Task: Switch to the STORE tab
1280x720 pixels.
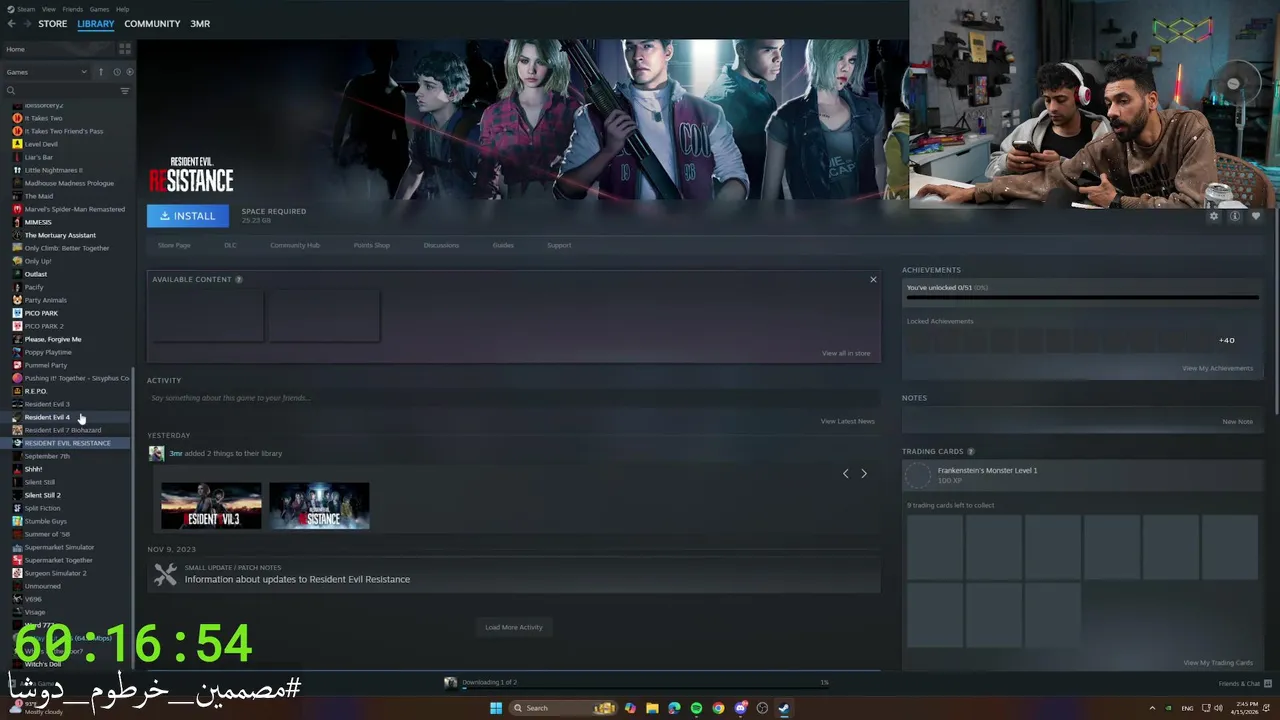Action: (x=52, y=24)
